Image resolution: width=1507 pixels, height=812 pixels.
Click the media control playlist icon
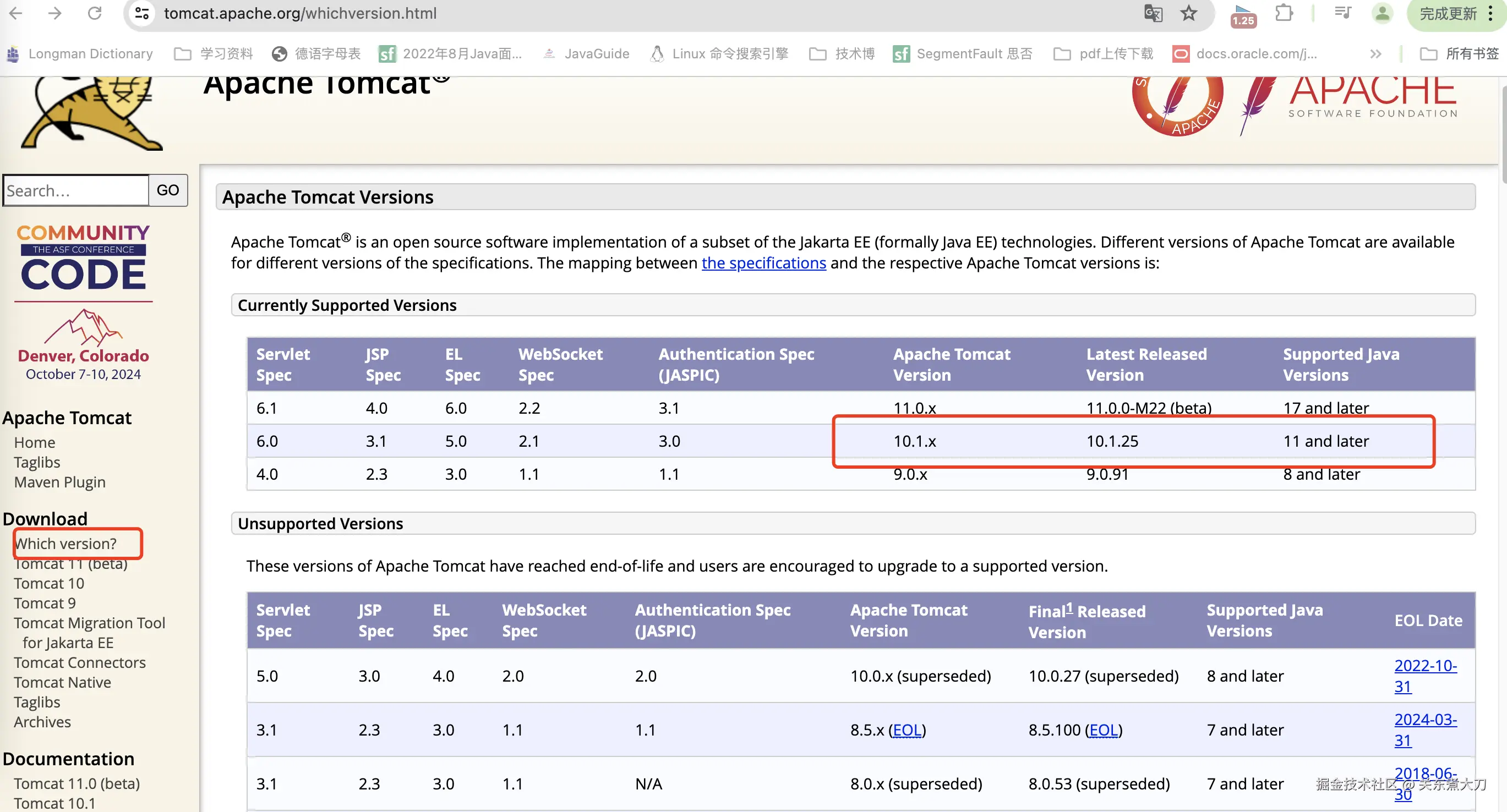(x=1342, y=13)
